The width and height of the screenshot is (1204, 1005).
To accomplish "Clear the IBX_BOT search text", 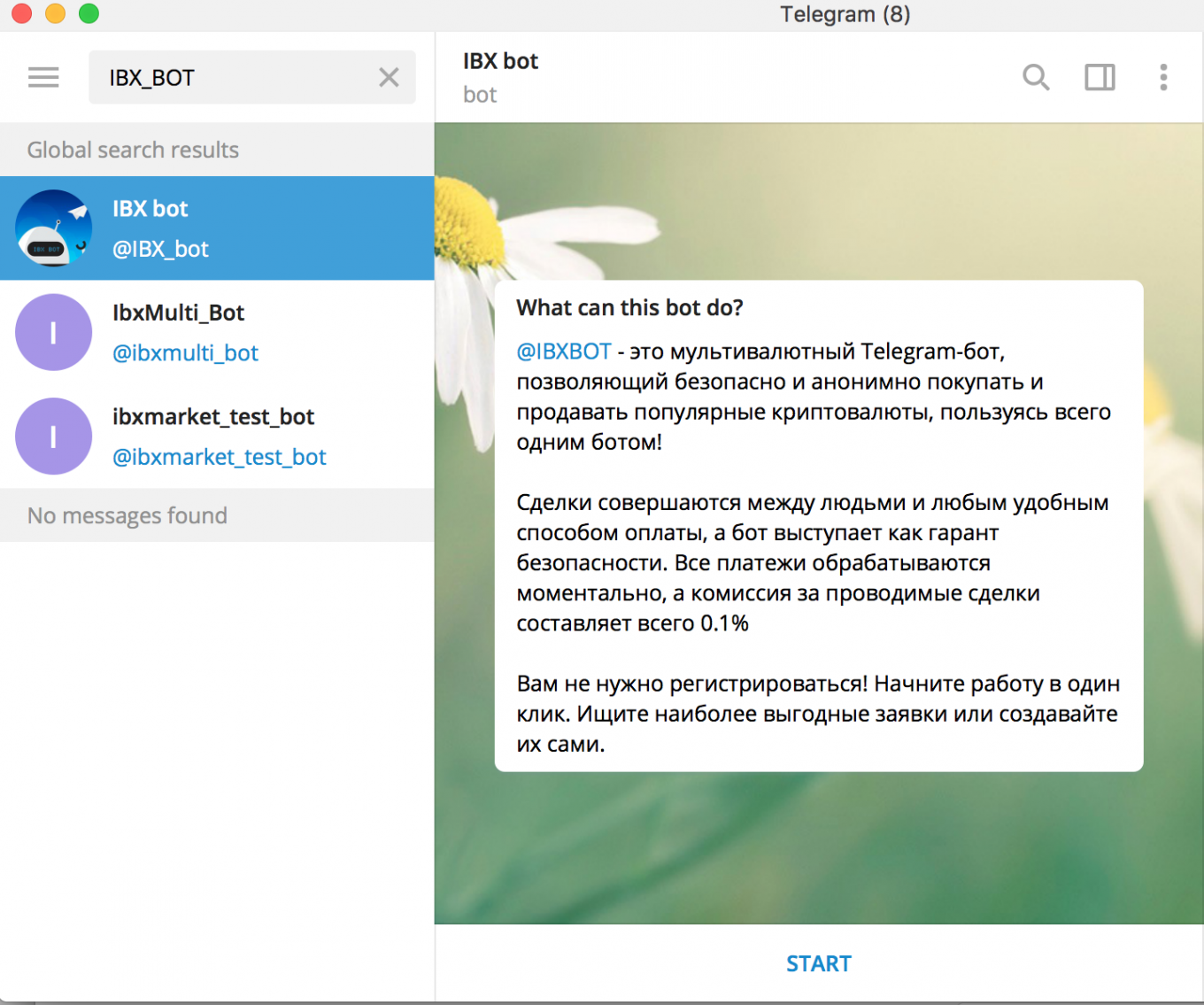I will click(x=389, y=78).
